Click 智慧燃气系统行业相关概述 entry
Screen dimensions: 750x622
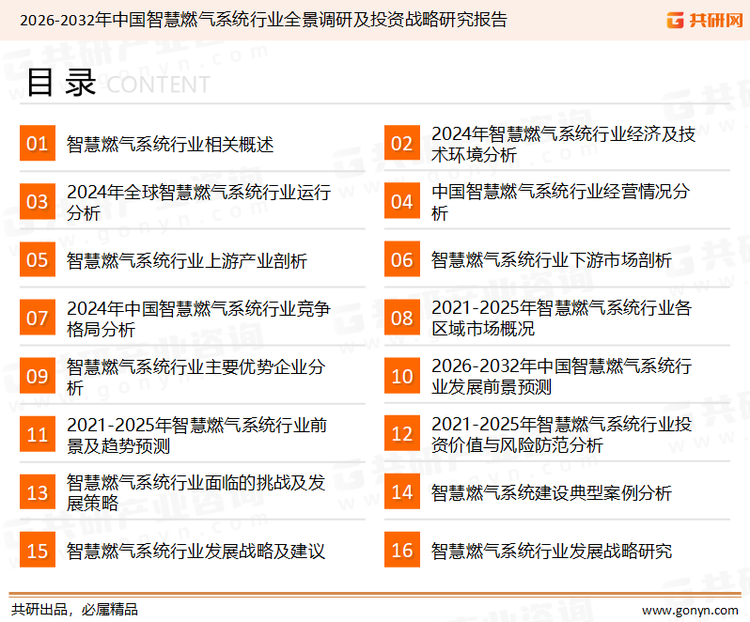pos(170,144)
